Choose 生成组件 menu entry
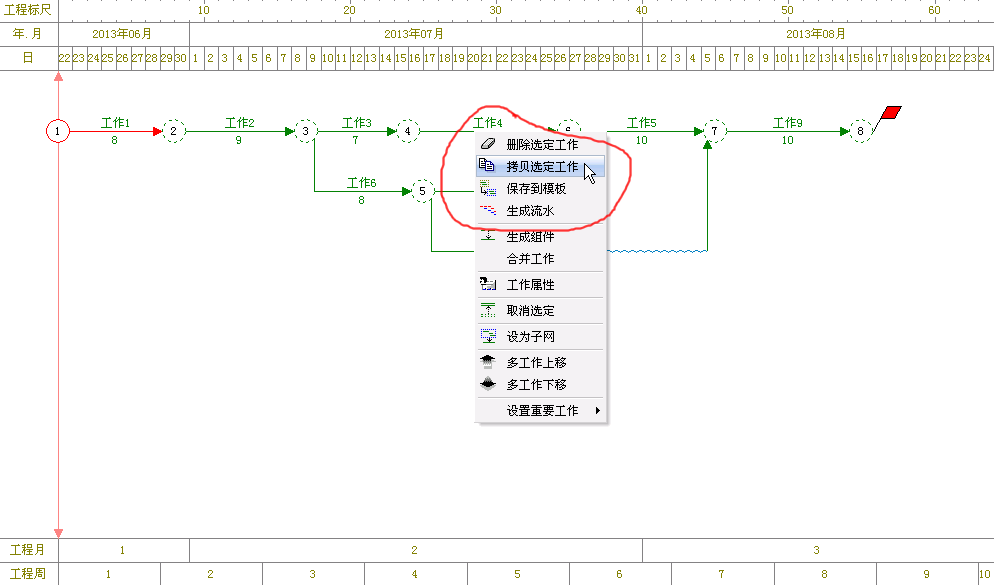The width and height of the screenshot is (994, 585). coord(540,236)
